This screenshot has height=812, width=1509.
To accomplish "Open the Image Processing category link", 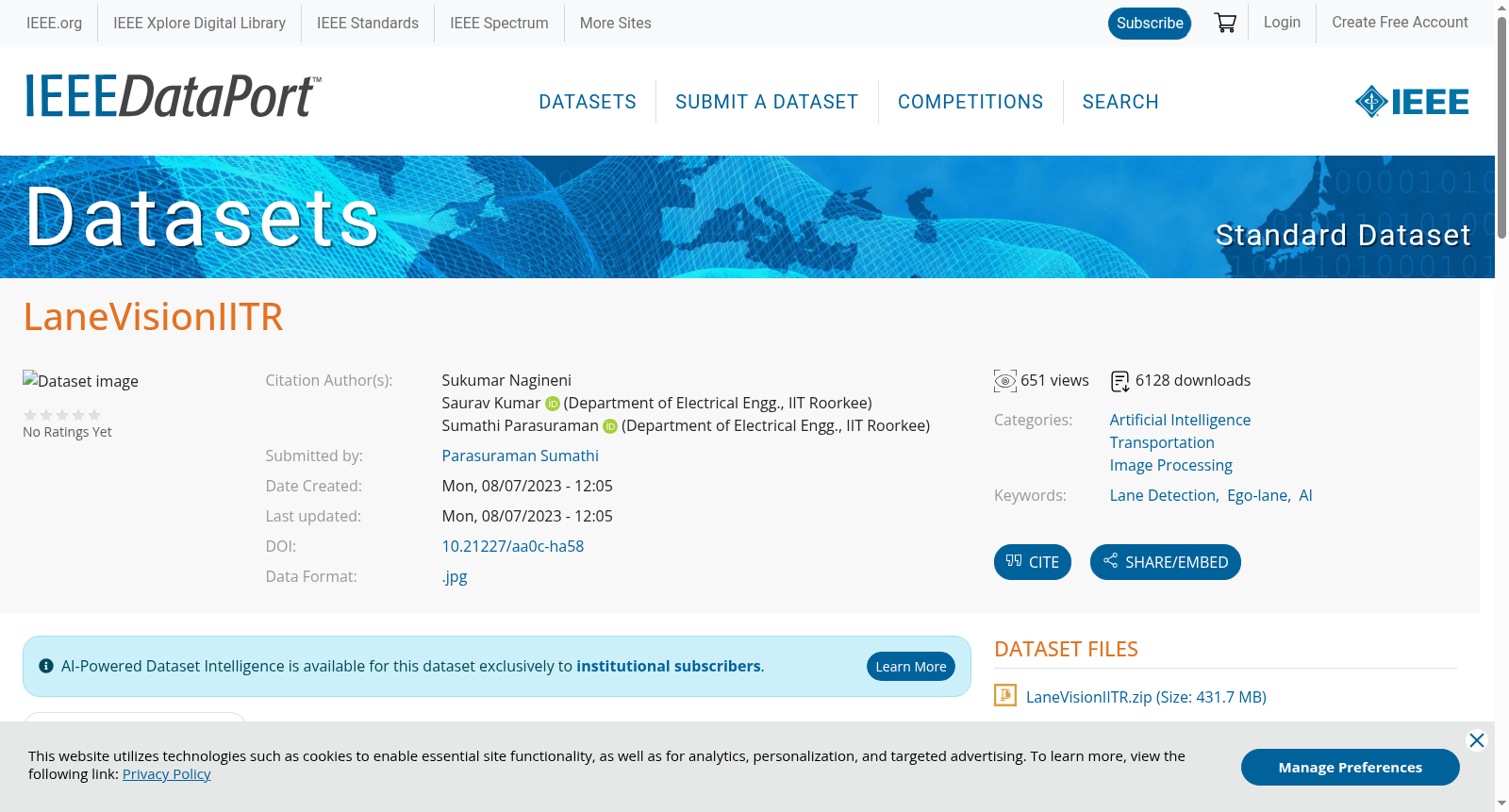I will [x=1170, y=466].
